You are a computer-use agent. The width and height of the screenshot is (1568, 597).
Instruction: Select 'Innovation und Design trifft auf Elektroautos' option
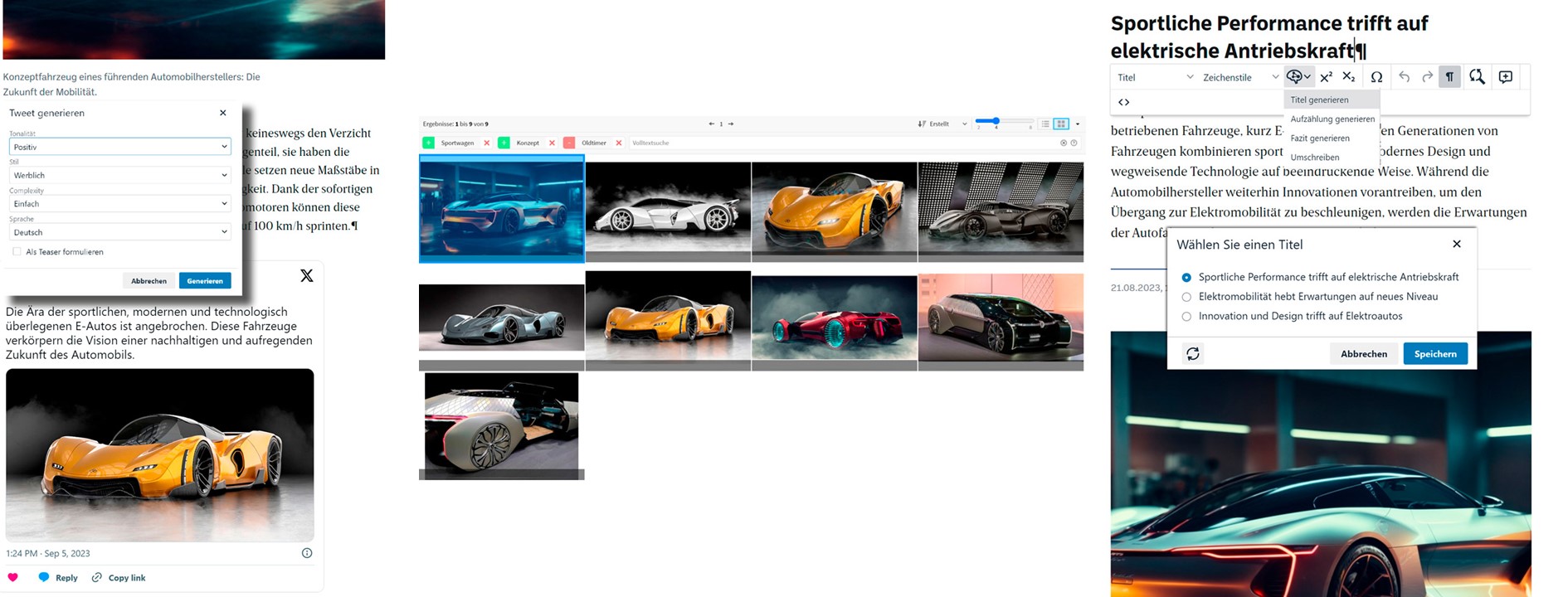click(x=1186, y=317)
